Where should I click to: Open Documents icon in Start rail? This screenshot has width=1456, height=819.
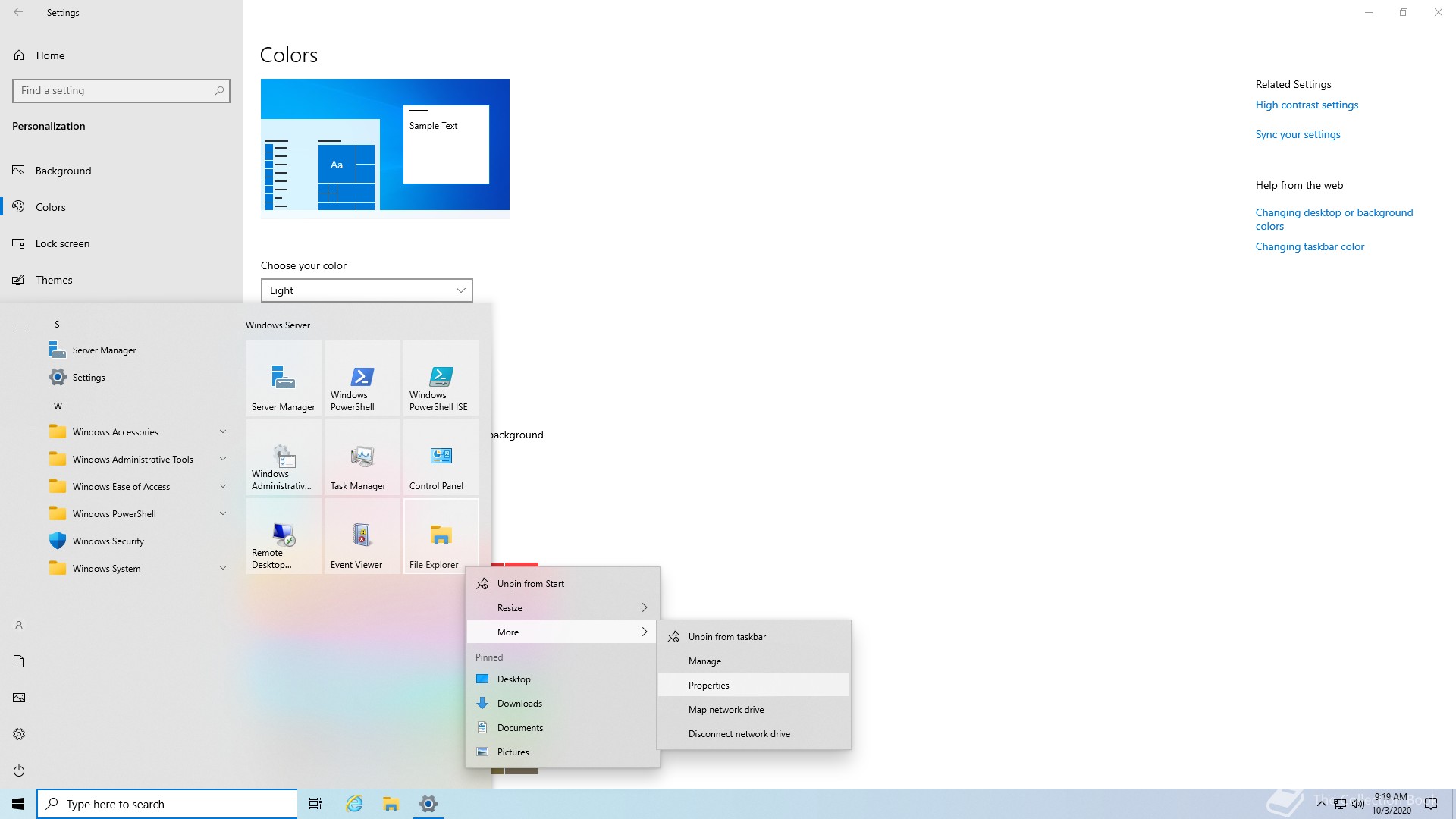coord(19,661)
